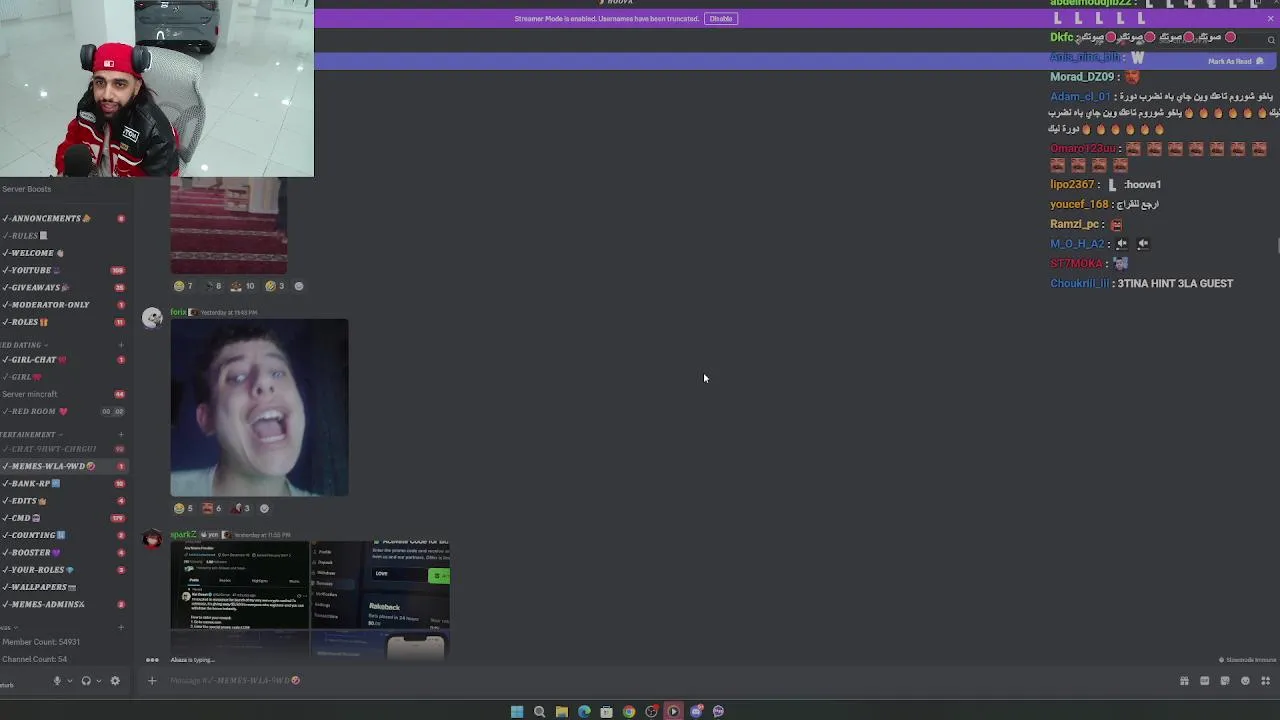Open the apps launcher icon
The height and width of the screenshot is (720, 1280).
pyautogui.click(x=1265, y=681)
